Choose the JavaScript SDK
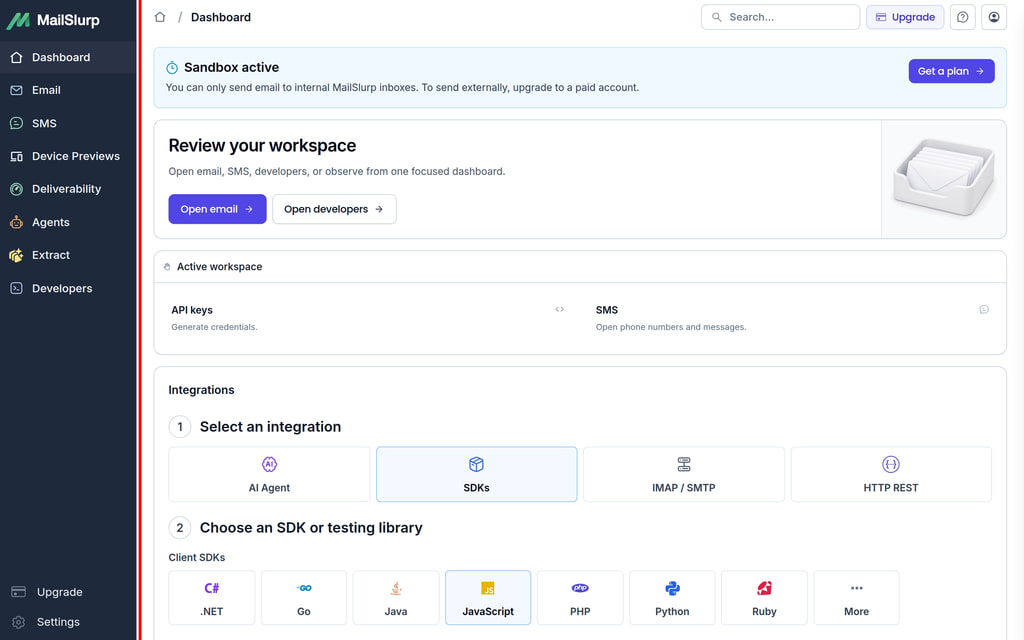The width and height of the screenshot is (1024, 640). click(488, 598)
